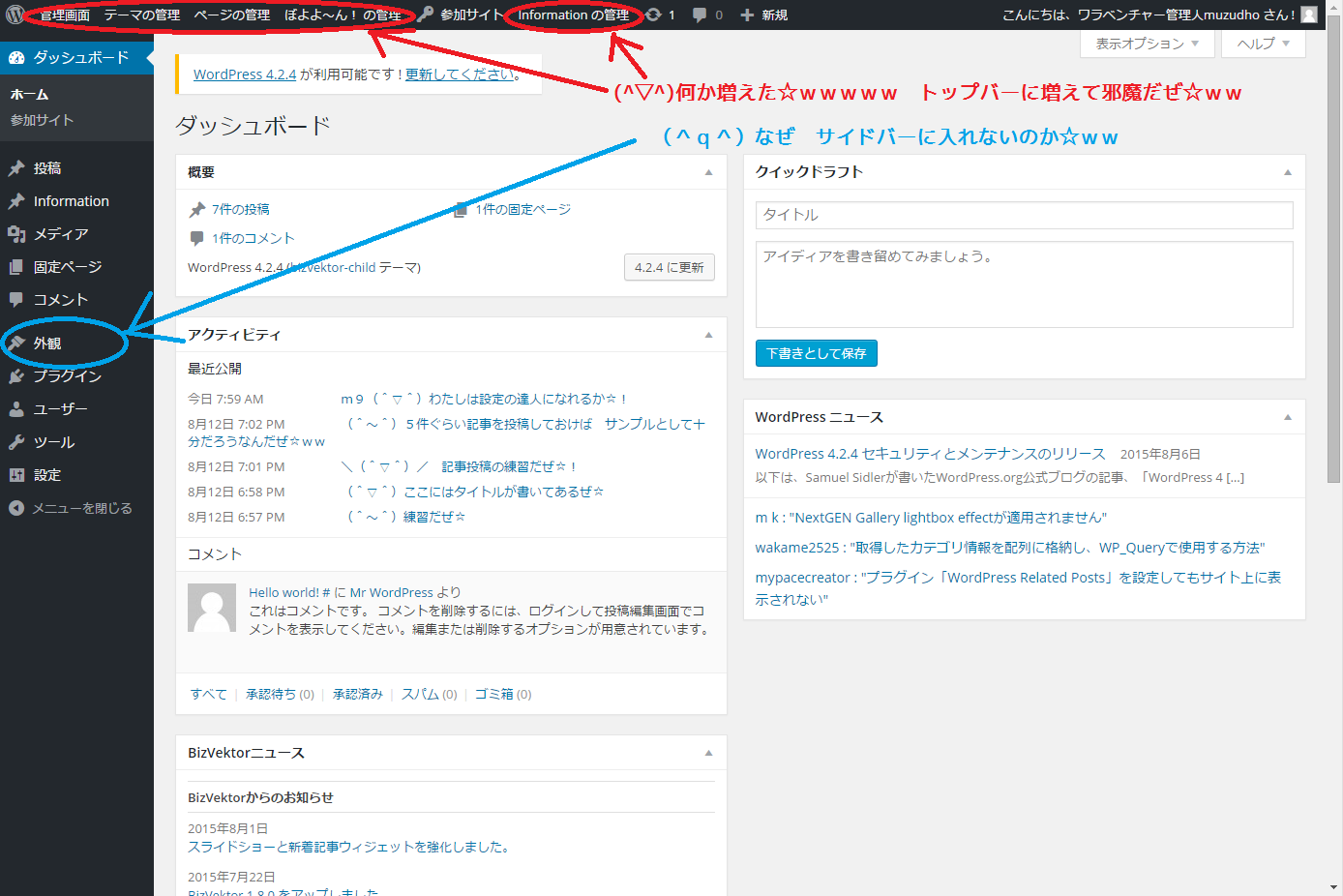Click the ユーザー person icon
The width and height of the screenshot is (1343, 896).
tap(16, 409)
